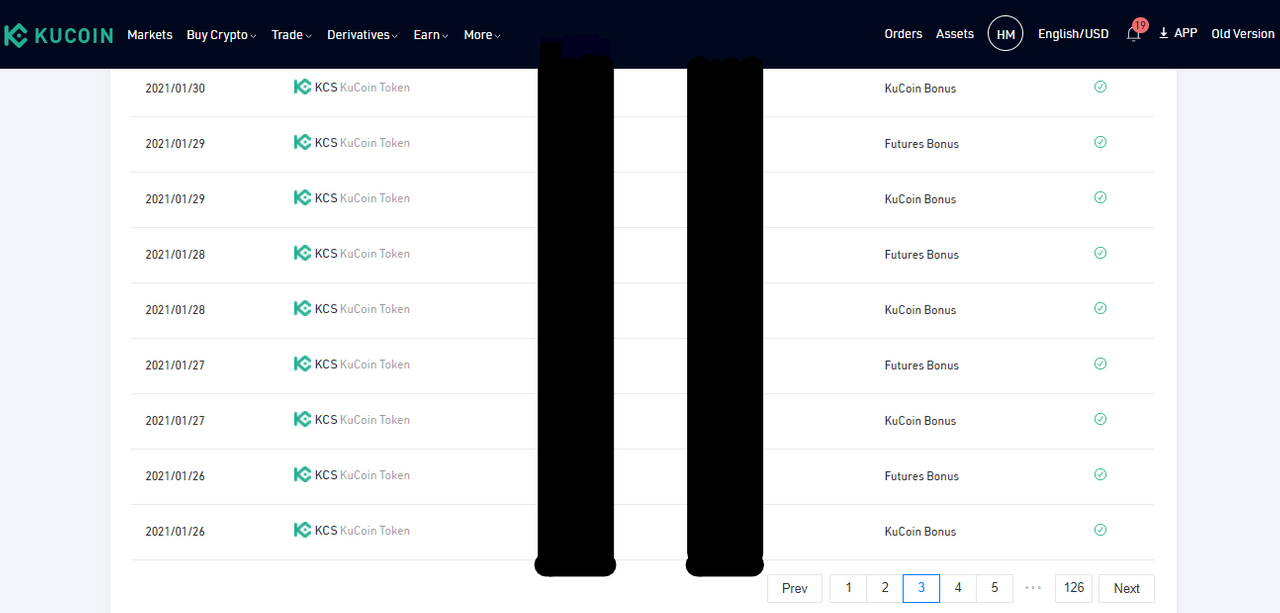The width and height of the screenshot is (1280, 613).
Task: Click green status checkmark for 2021/01/30 row
Action: click(x=1100, y=87)
